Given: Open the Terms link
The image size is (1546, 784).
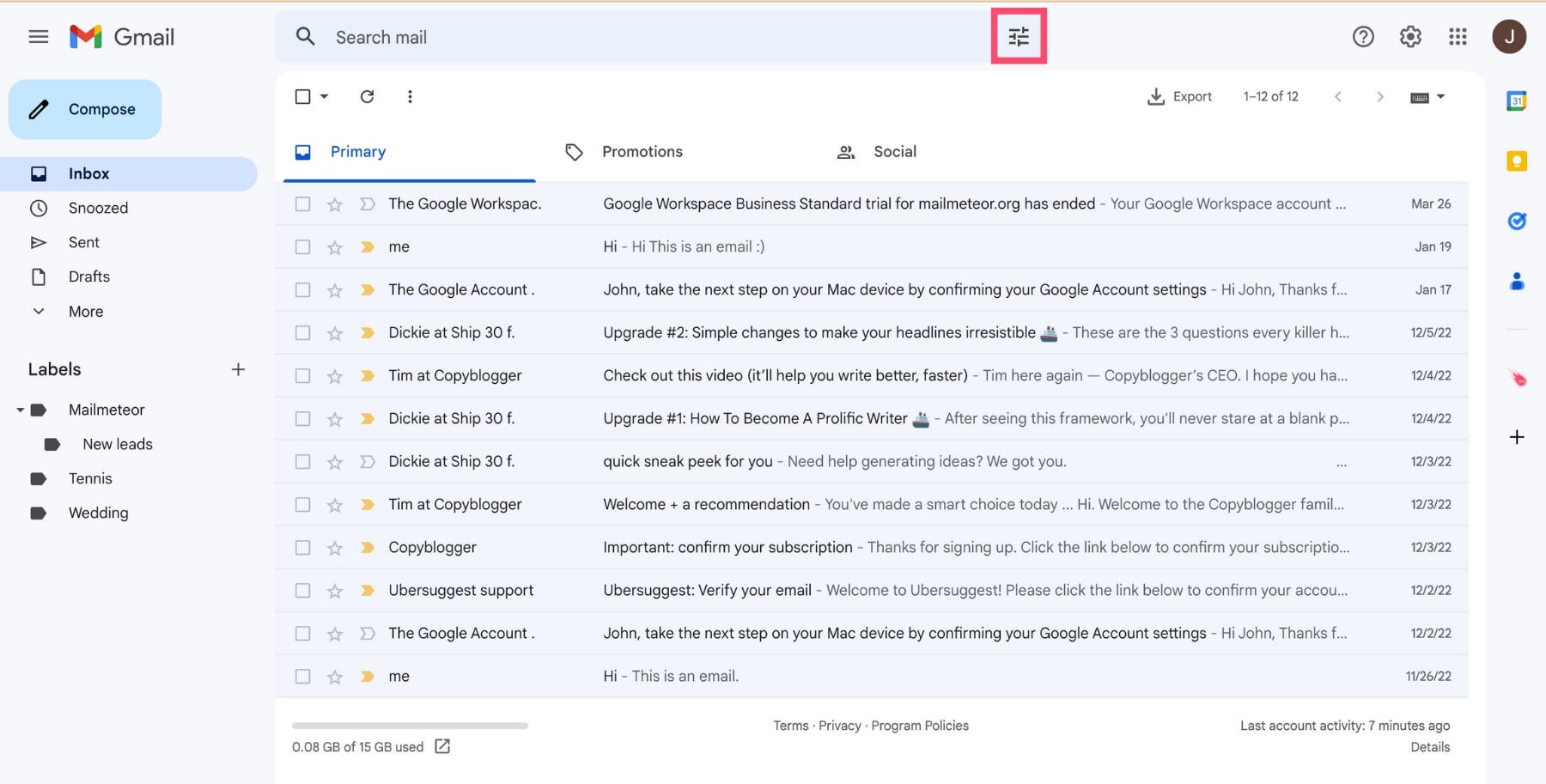Looking at the screenshot, I should (791, 726).
